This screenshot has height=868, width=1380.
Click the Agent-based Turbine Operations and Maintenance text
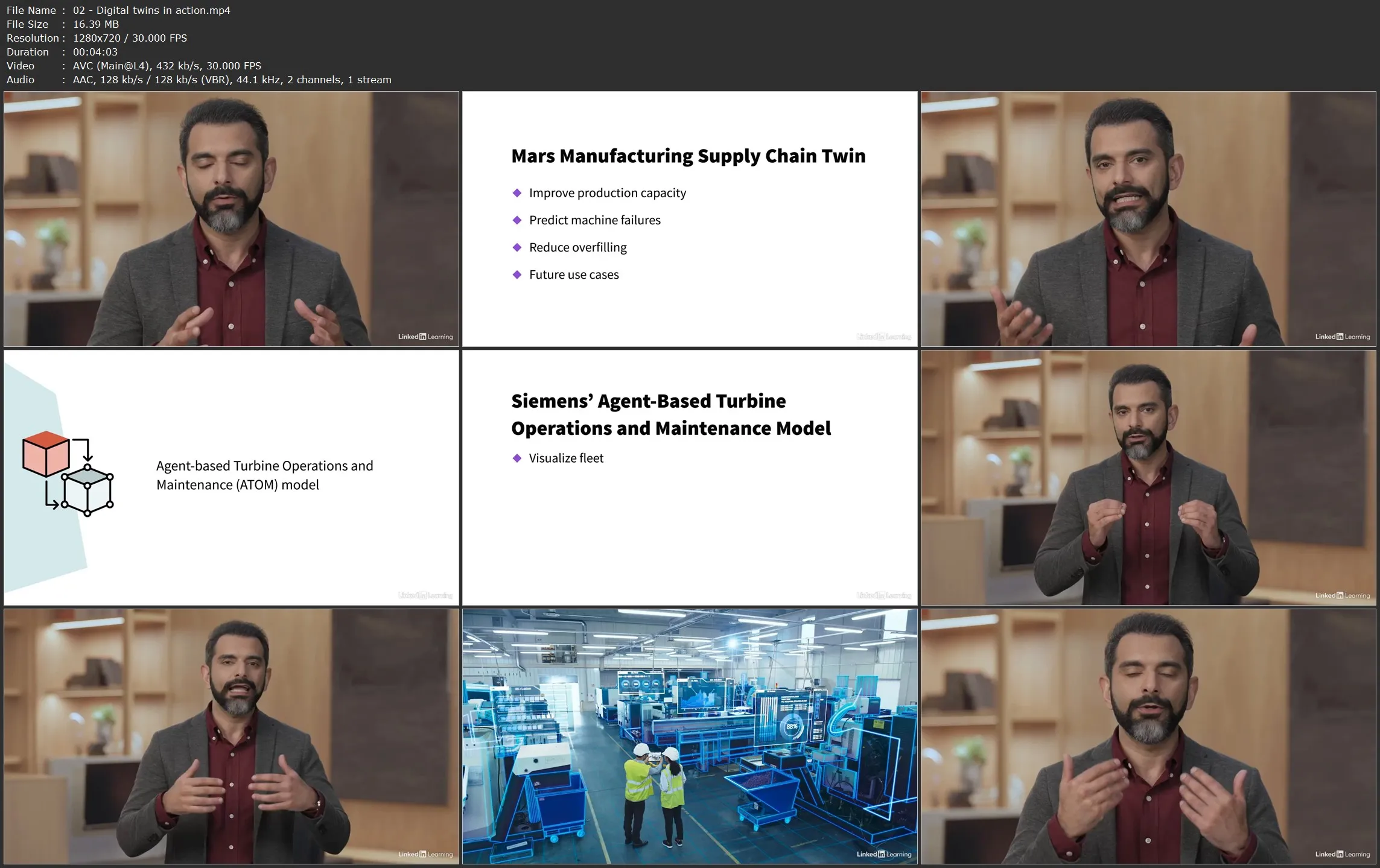(x=264, y=475)
